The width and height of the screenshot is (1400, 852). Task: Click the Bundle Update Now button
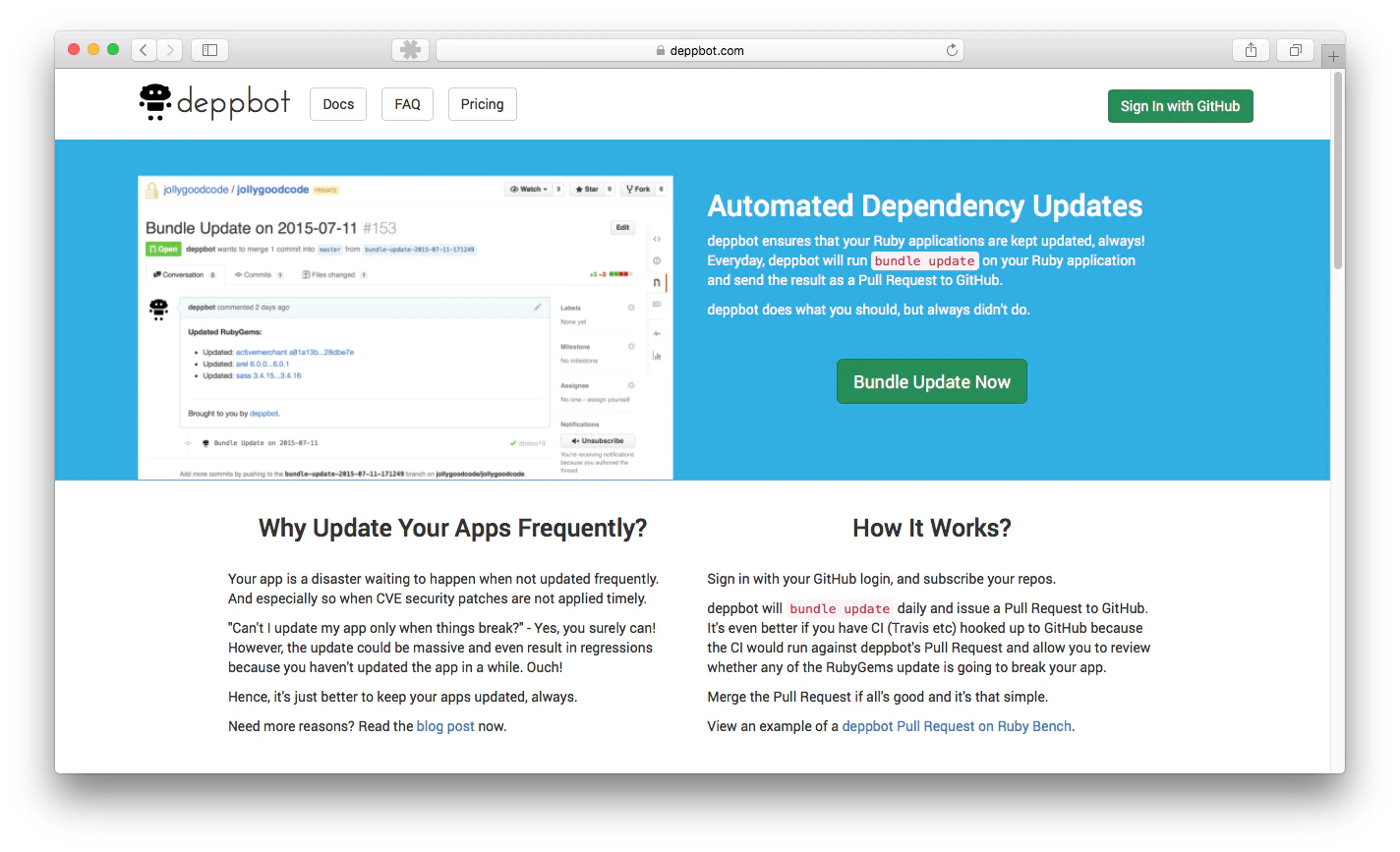(x=931, y=381)
